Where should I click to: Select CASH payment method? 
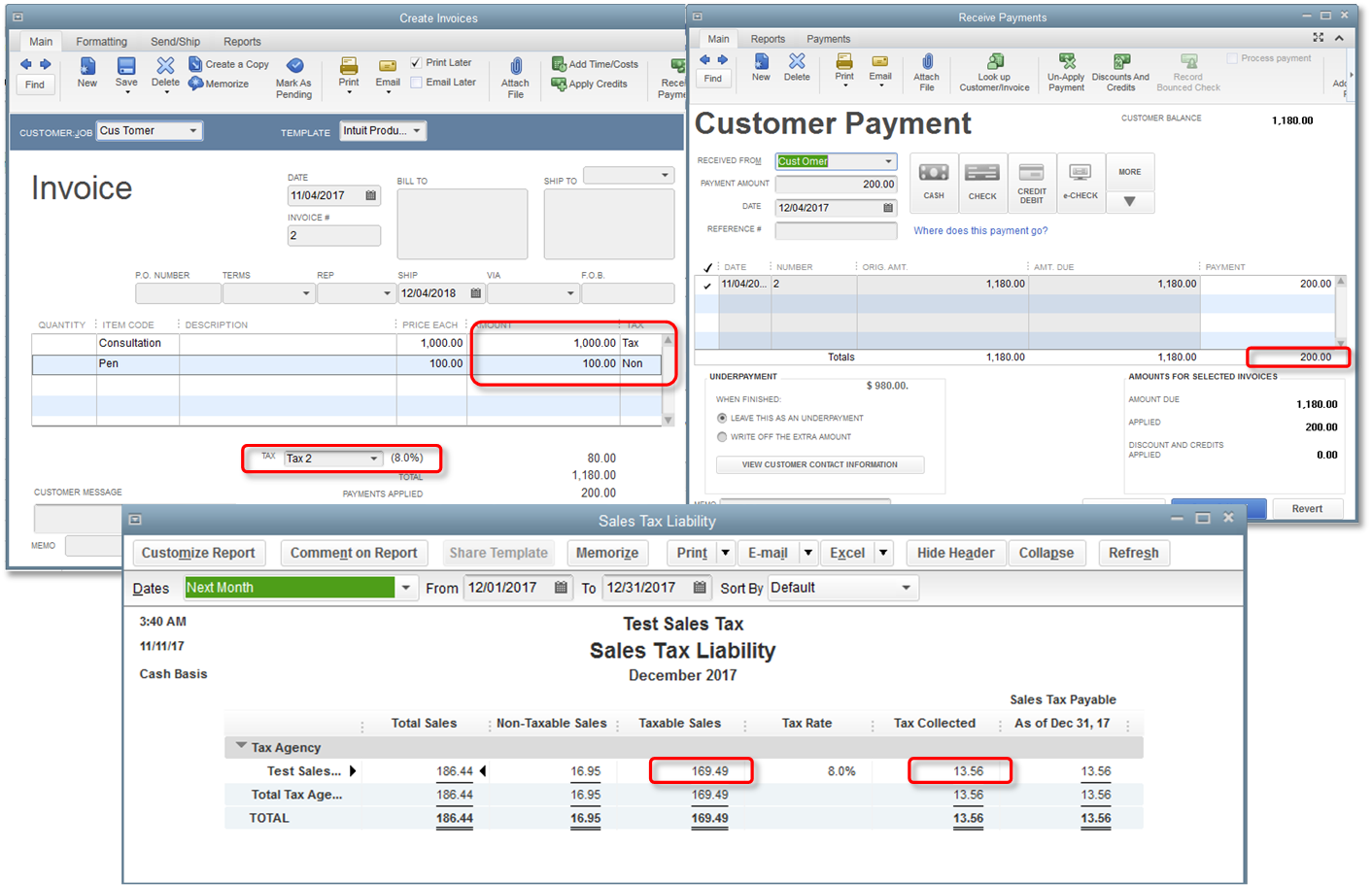(934, 183)
